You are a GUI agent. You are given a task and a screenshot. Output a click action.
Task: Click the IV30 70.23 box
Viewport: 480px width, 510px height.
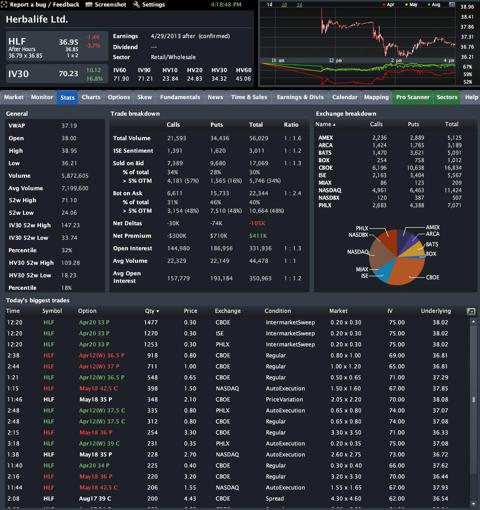56,74
